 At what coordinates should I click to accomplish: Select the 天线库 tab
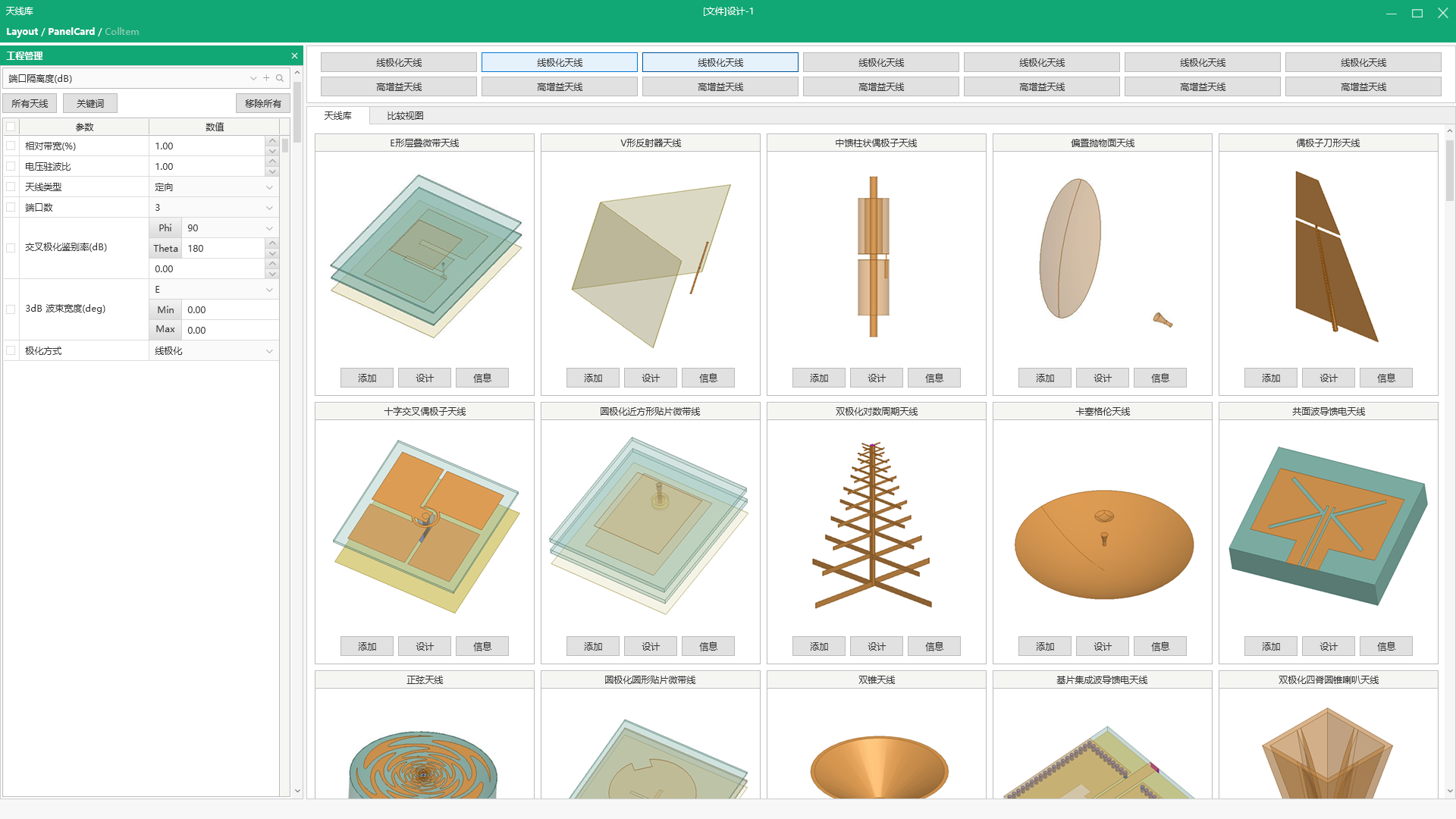pos(337,116)
